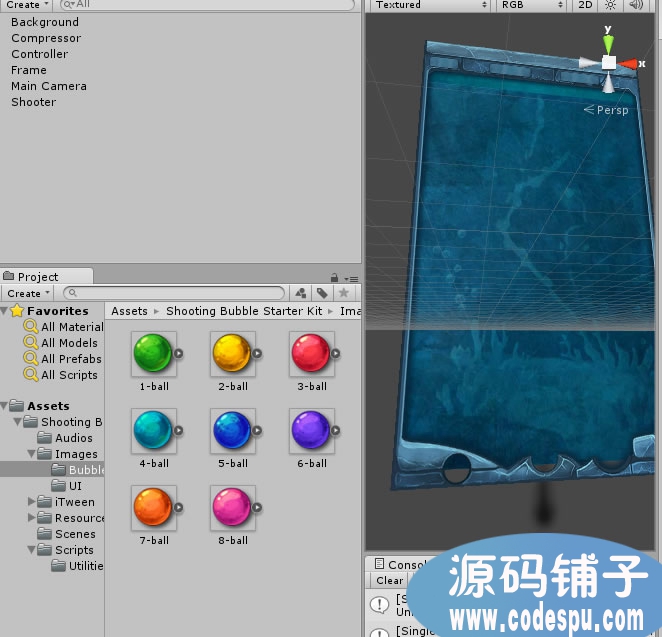Select All Scripts favorite search
Screen dimensions: 662x637
click(61, 375)
